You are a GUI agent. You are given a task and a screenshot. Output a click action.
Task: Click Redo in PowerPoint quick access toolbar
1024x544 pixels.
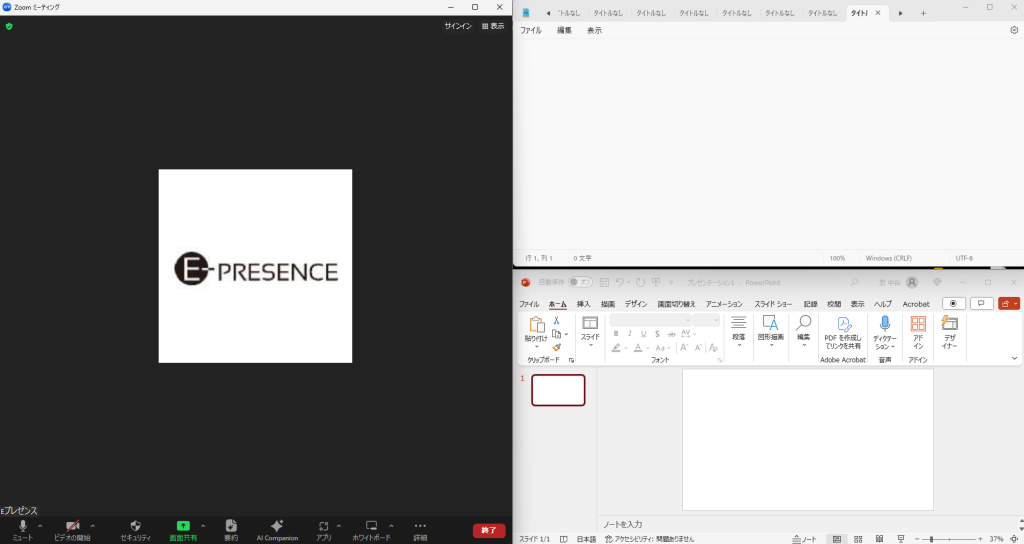[640, 283]
